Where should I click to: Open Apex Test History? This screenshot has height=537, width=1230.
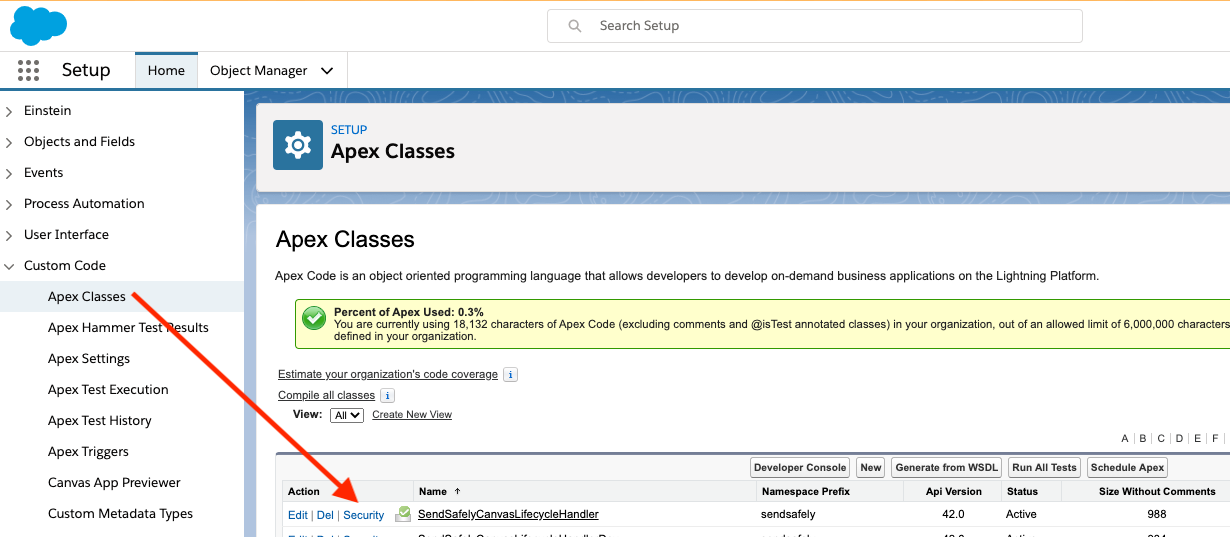tap(100, 420)
